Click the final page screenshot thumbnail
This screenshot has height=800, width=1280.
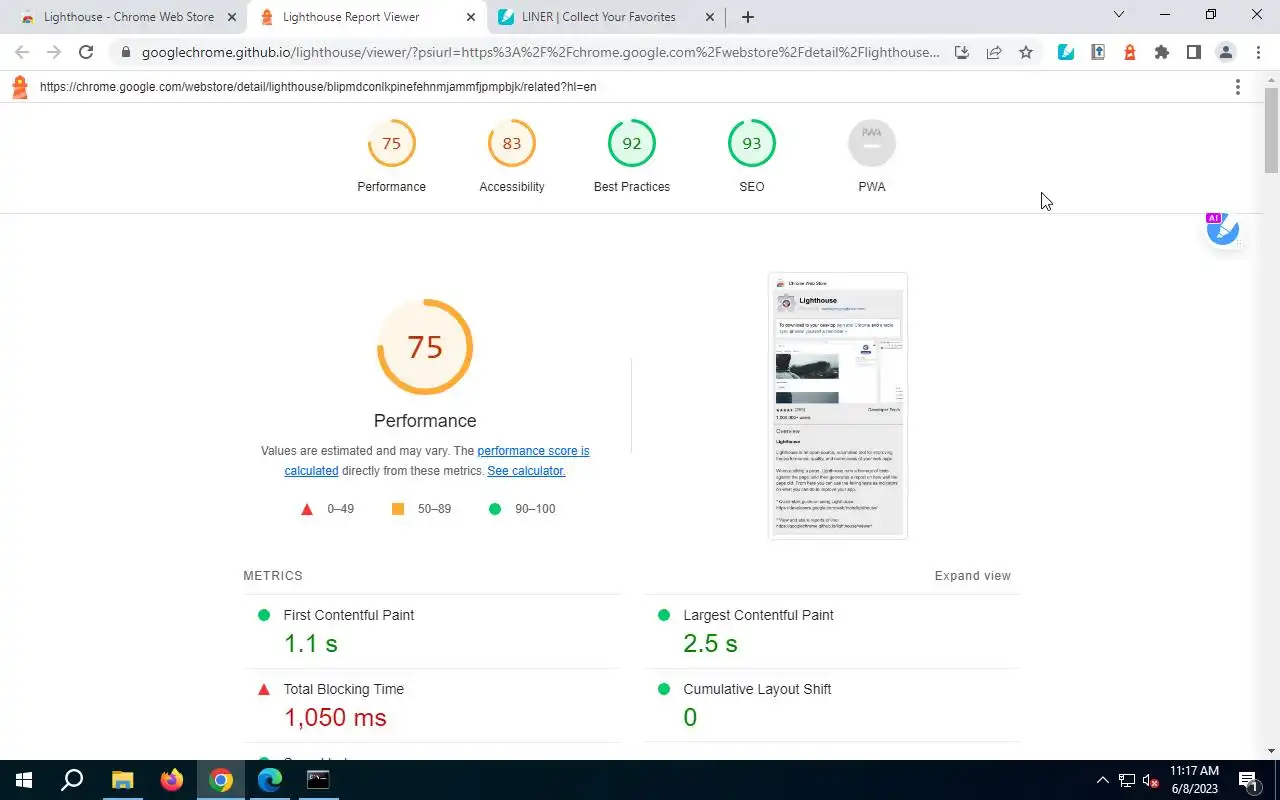[838, 406]
